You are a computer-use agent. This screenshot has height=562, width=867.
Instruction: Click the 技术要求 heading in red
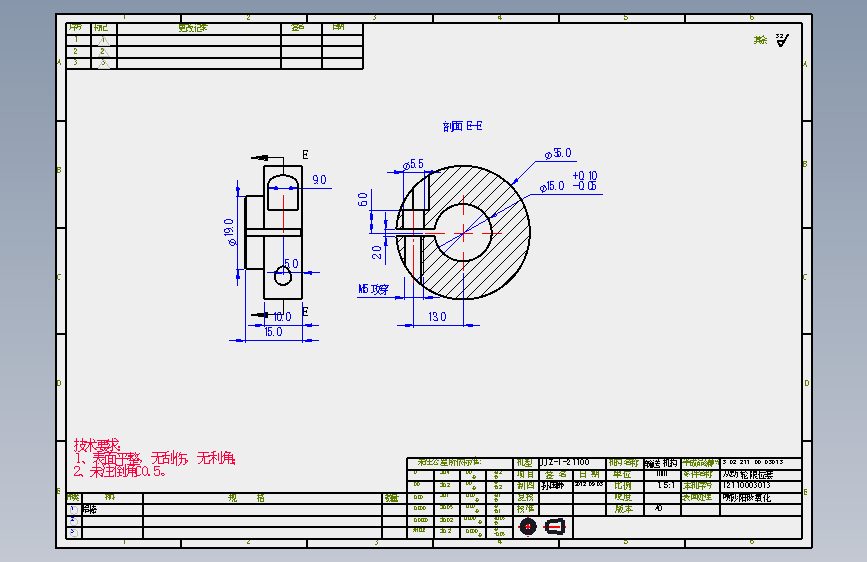click(x=97, y=445)
